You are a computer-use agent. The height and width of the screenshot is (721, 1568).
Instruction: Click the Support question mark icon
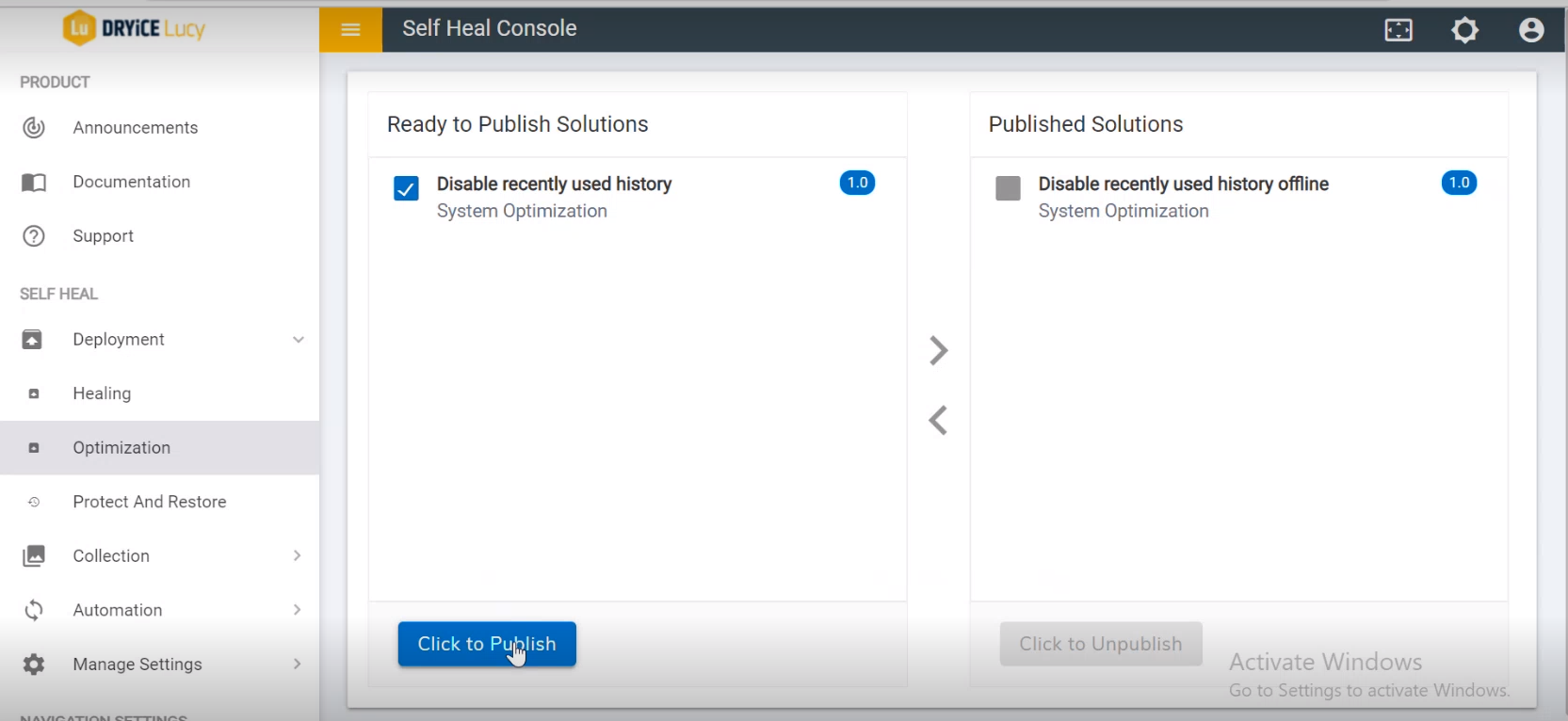tap(34, 236)
